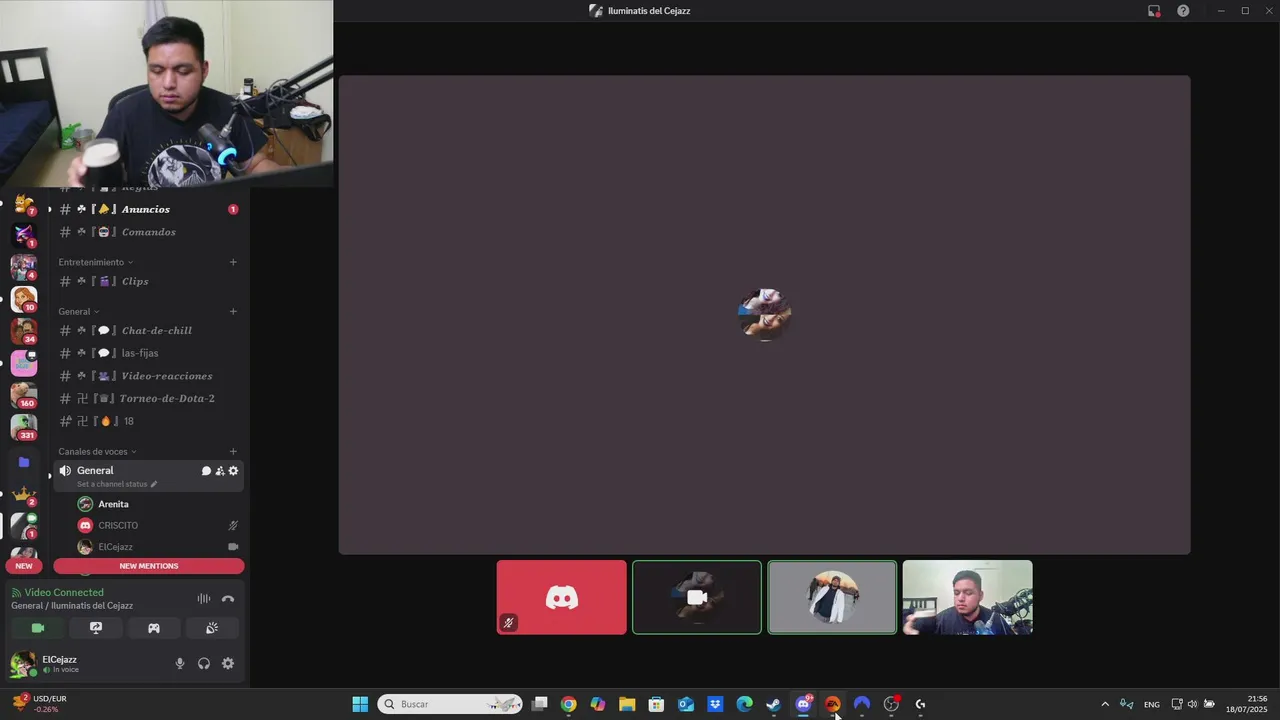Click the Buscar taskbar search field
1280x720 pixels.
(450, 704)
